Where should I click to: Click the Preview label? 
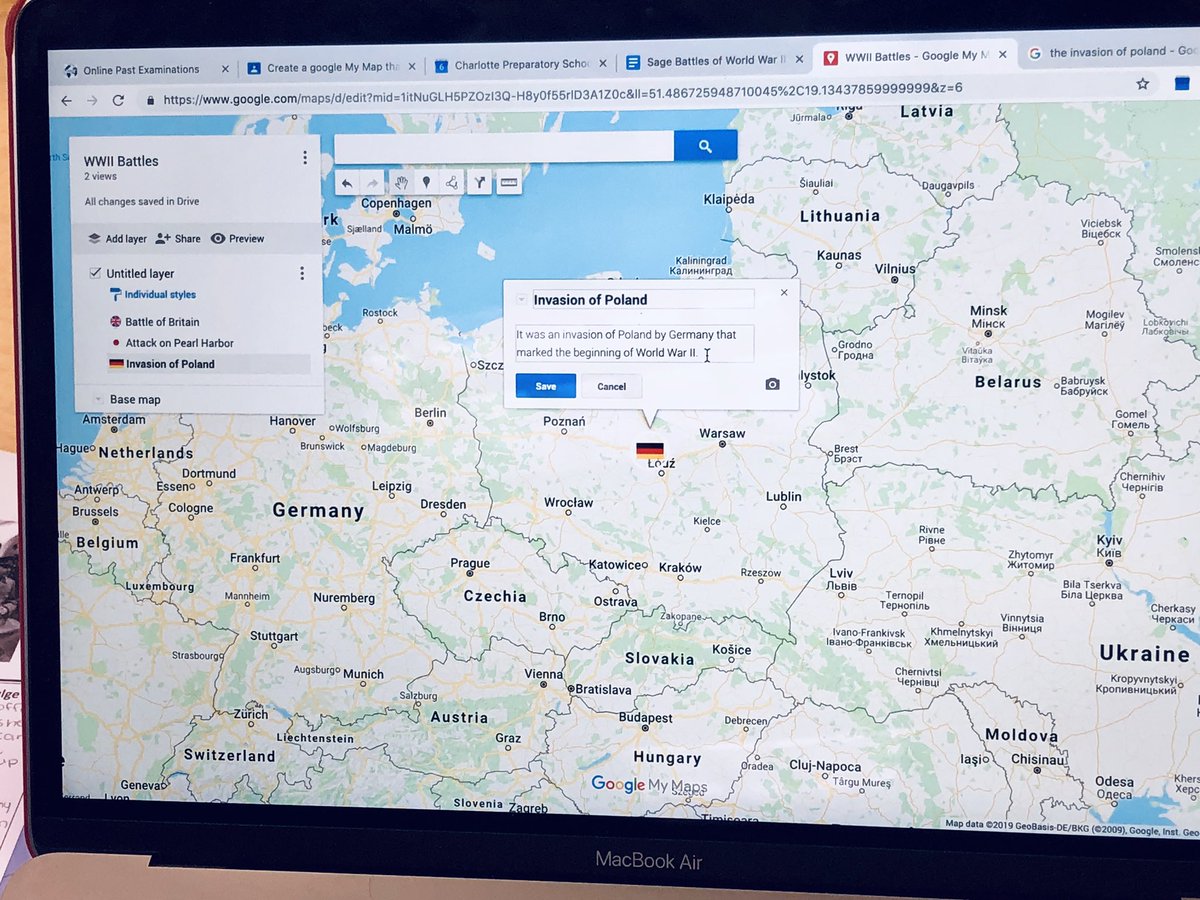point(246,239)
